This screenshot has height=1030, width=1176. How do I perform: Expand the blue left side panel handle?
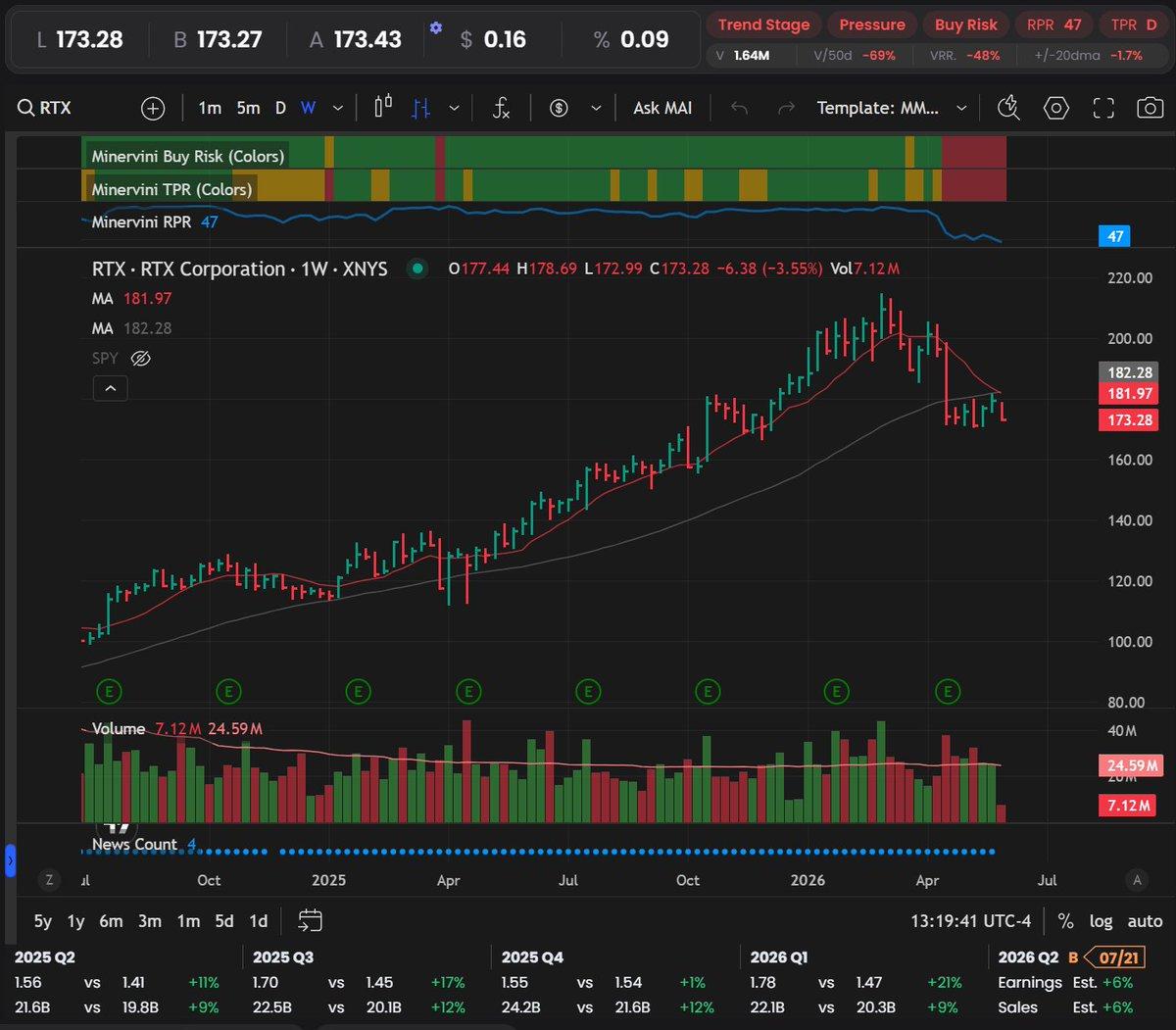[x=11, y=862]
